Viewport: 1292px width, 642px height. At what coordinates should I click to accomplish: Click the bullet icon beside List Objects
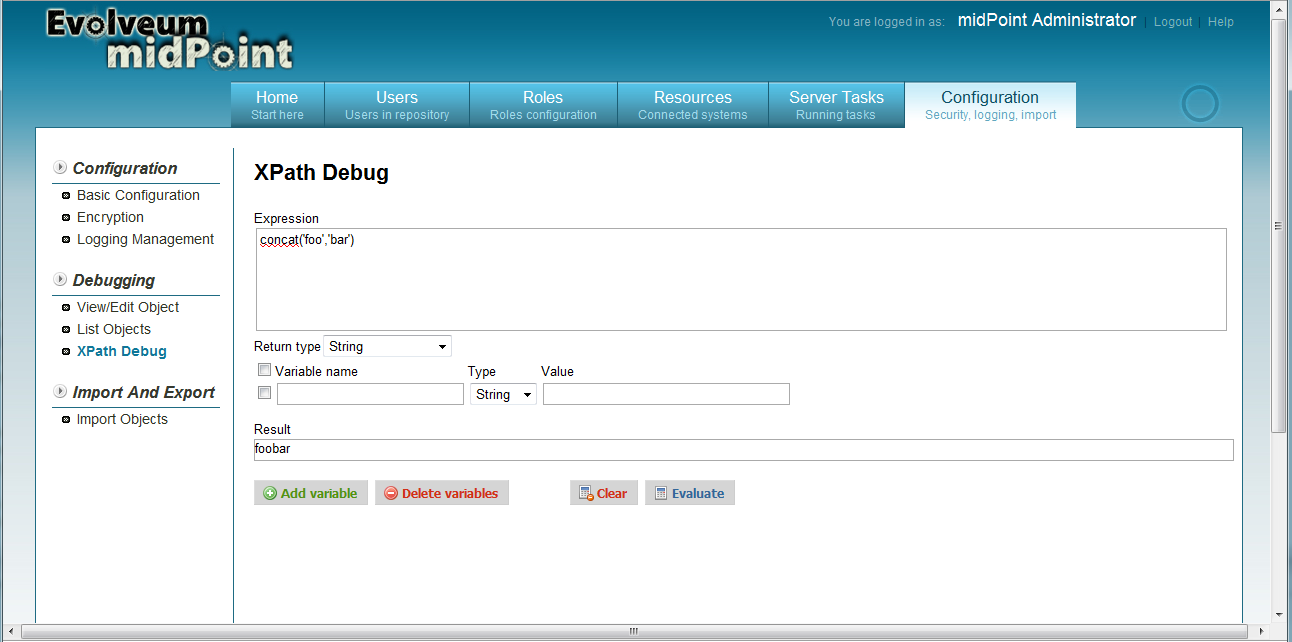(65, 329)
